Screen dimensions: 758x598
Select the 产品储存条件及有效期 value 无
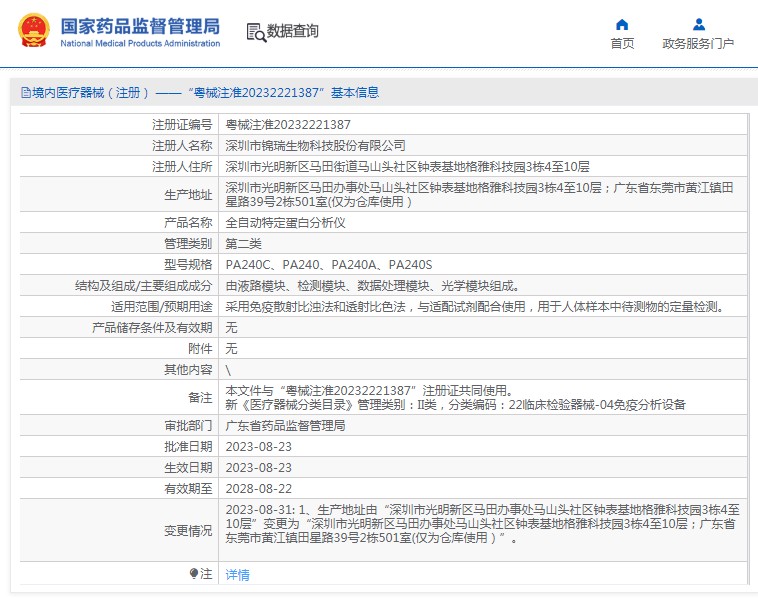pos(231,328)
